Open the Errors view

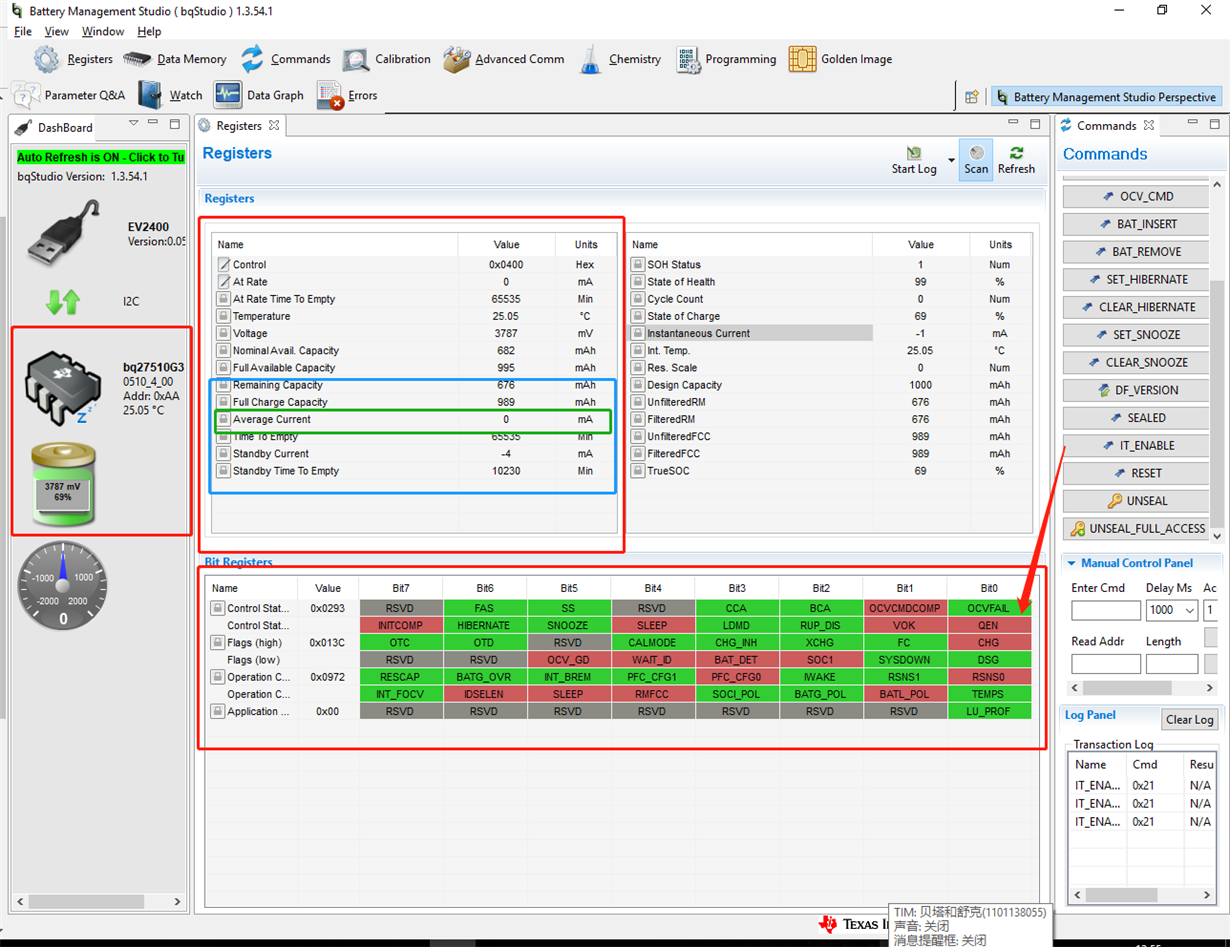coord(347,95)
